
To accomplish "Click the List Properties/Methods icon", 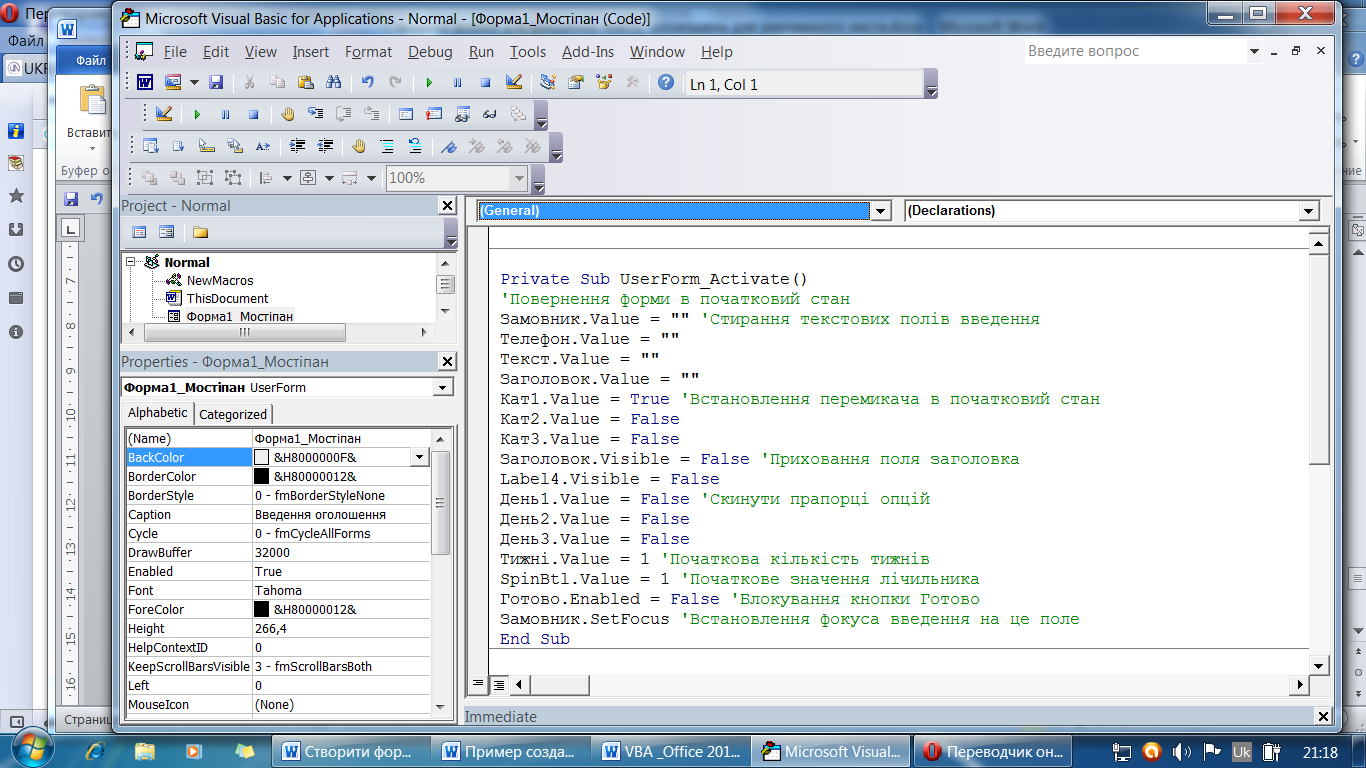I will tap(151, 146).
